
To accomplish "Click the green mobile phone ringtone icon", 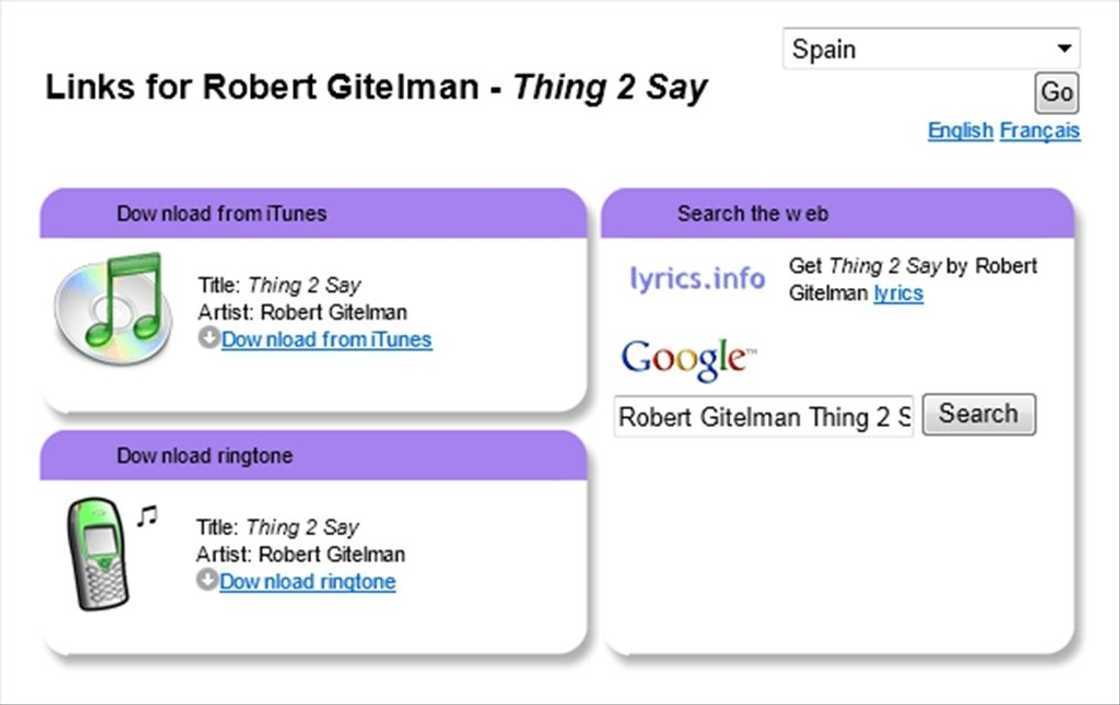I will click(97, 553).
